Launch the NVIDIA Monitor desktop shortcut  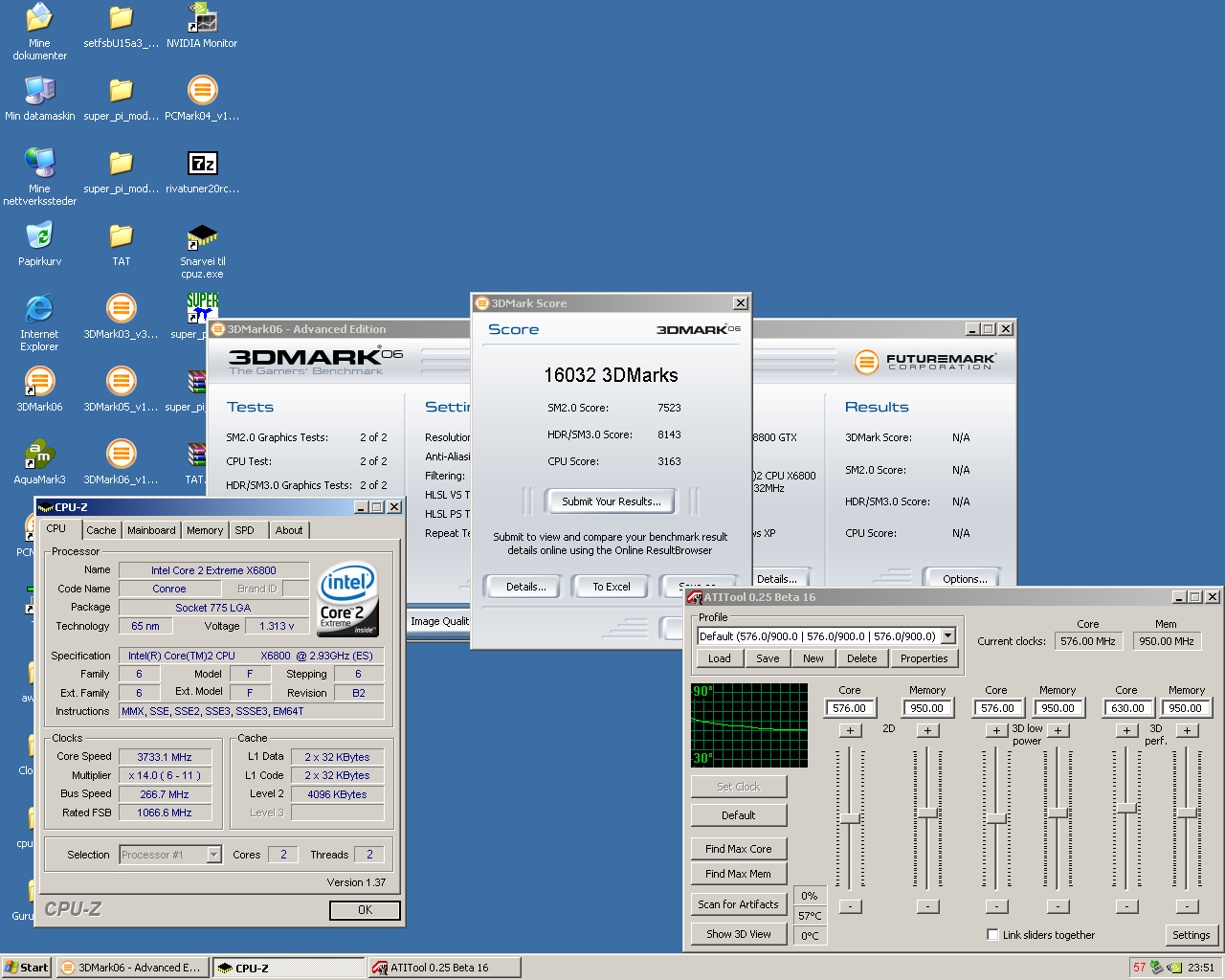pyautogui.click(x=202, y=26)
